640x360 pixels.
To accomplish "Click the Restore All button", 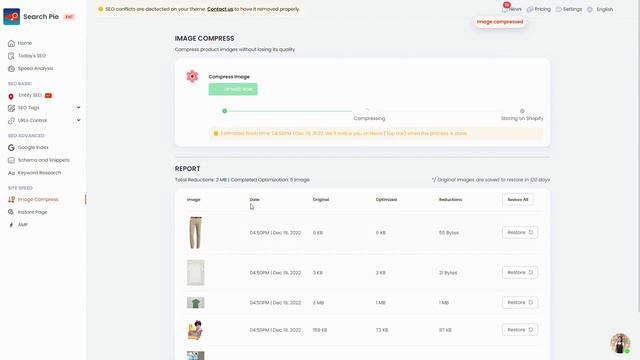I will coord(518,200).
